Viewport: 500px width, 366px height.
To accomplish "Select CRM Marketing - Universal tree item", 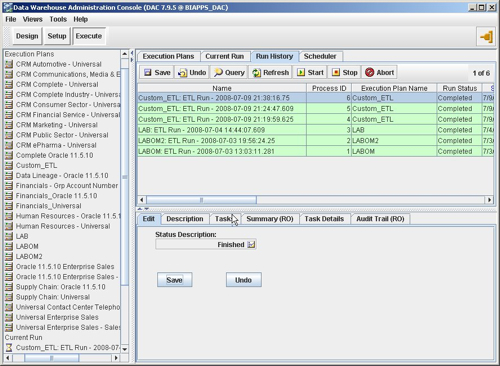I will coord(57,125).
